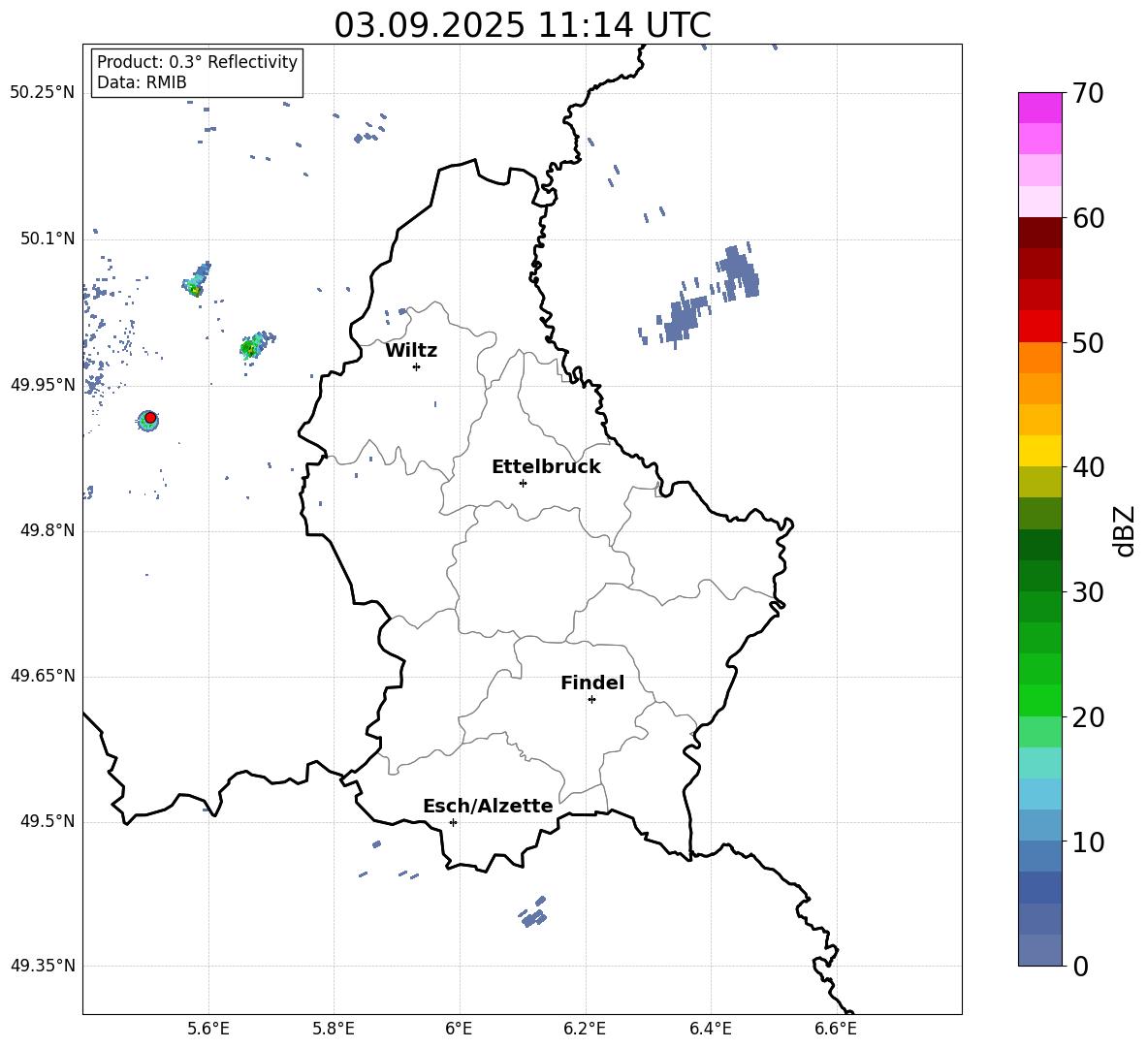This screenshot has height=1048, width=1148.
Task: Click the 49.5°N latitude label
Action: [x=48, y=821]
